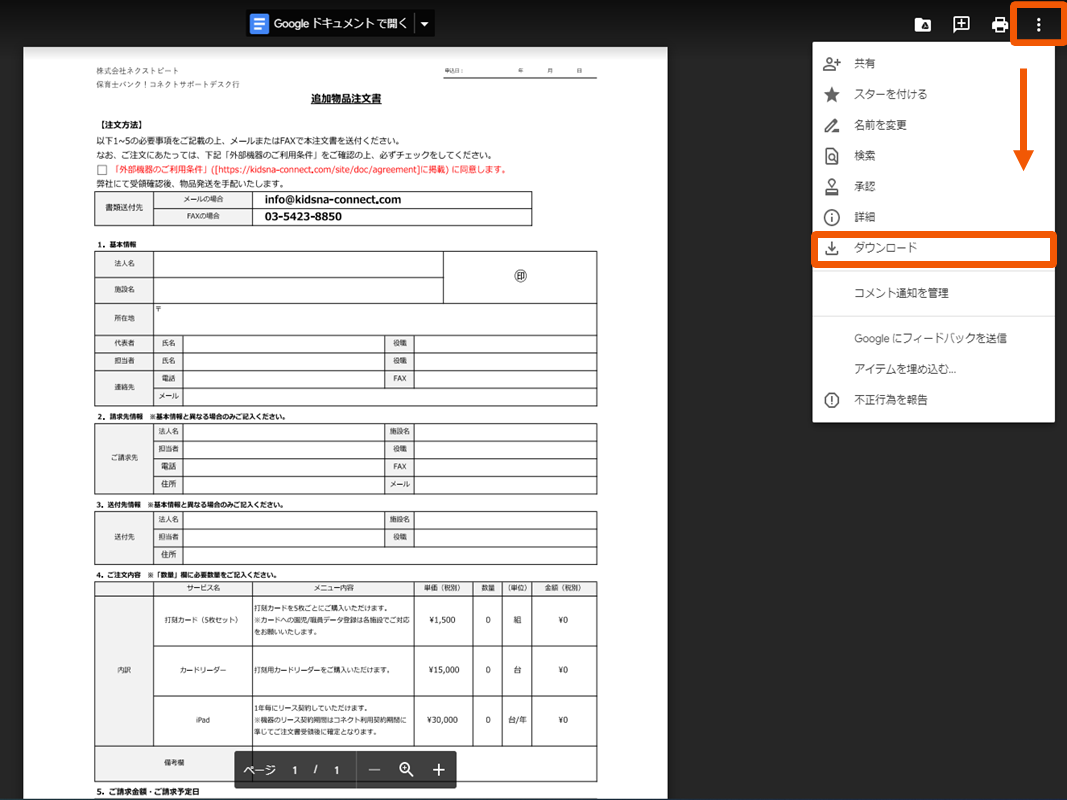
Task: Click Google にフィードバックを送信
Action: click(930, 339)
